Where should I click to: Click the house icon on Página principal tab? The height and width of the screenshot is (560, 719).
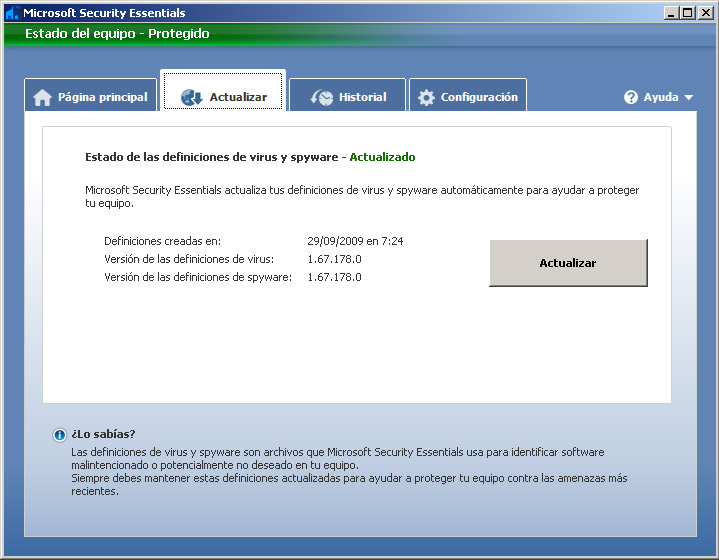point(42,98)
